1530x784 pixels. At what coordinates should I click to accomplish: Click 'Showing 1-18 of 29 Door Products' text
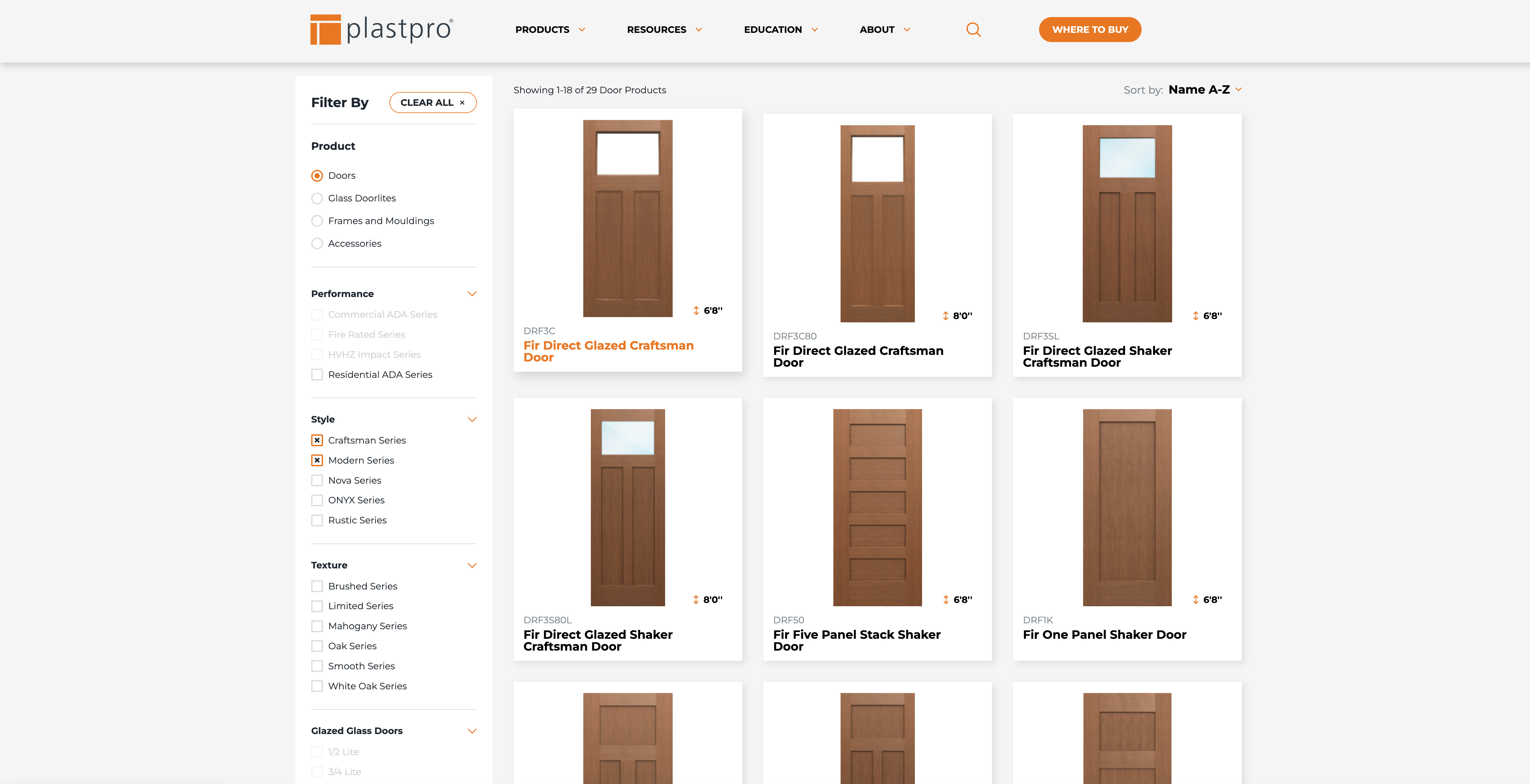(589, 90)
